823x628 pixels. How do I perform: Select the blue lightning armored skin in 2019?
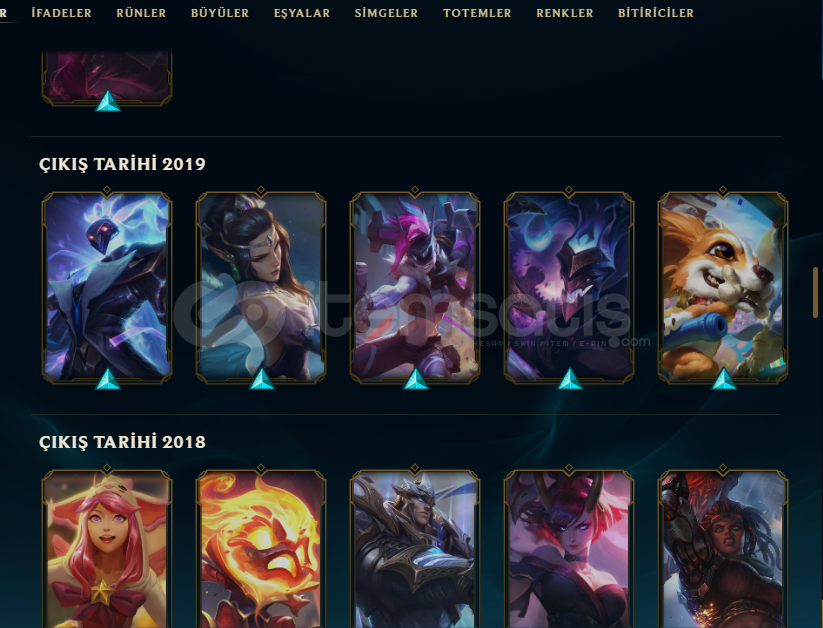(x=107, y=287)
